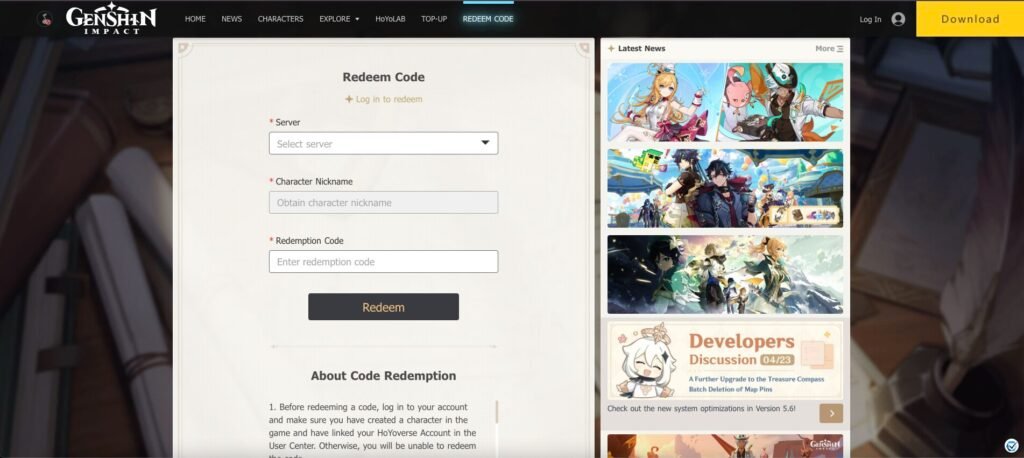Open the EXPLORE dropdown menu
Image resolution: width=1024 pixels, height=458 pixels.
point(339,19)
